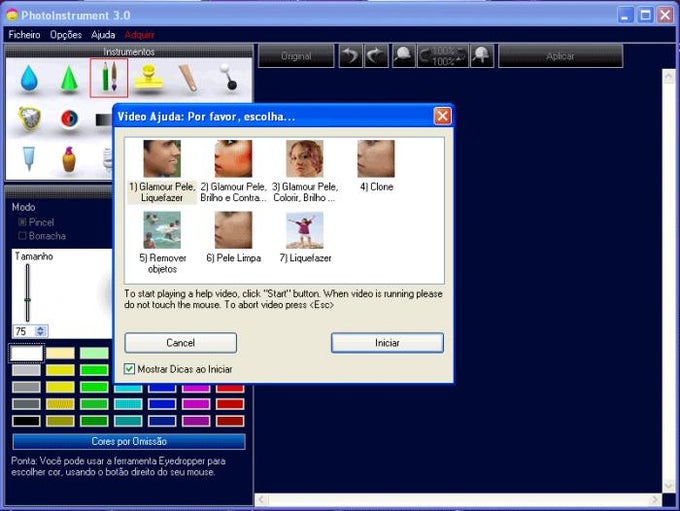Pick the pale green swatch in top row

pos(94,353)
